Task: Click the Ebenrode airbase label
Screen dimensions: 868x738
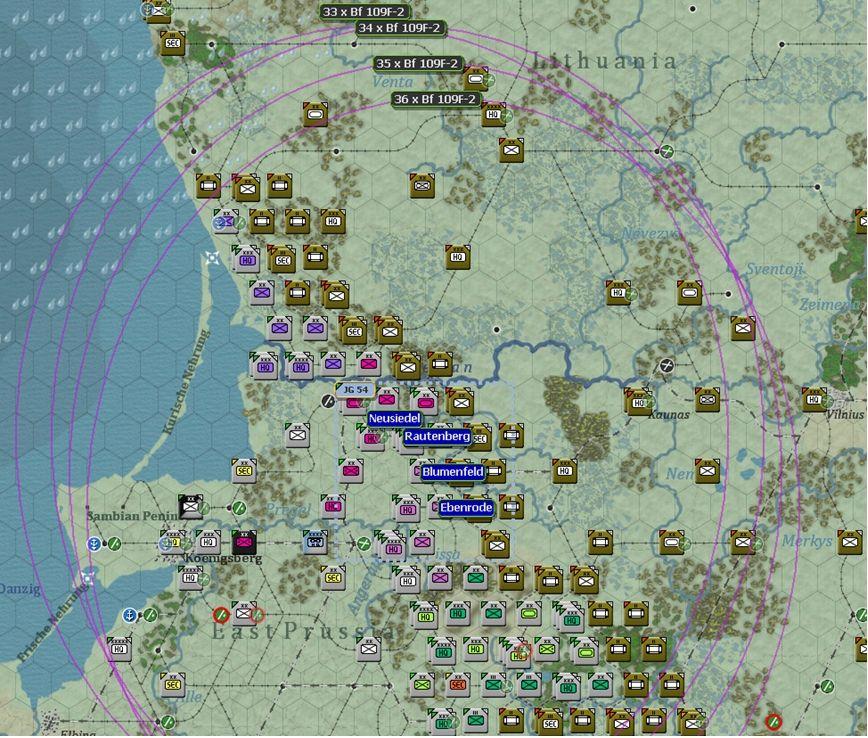Action: pos(466,508)
